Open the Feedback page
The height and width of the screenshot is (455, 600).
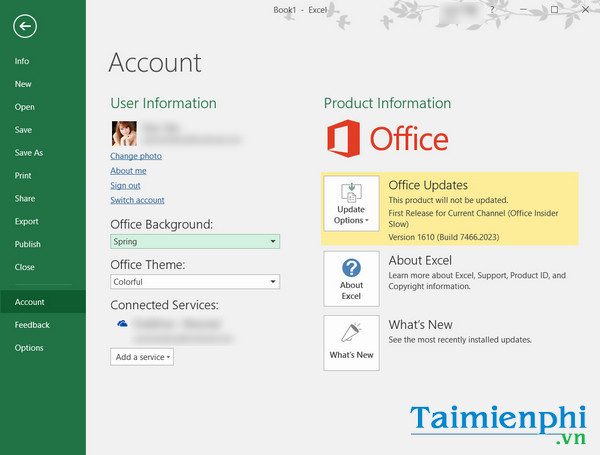[x=32, y=325]
